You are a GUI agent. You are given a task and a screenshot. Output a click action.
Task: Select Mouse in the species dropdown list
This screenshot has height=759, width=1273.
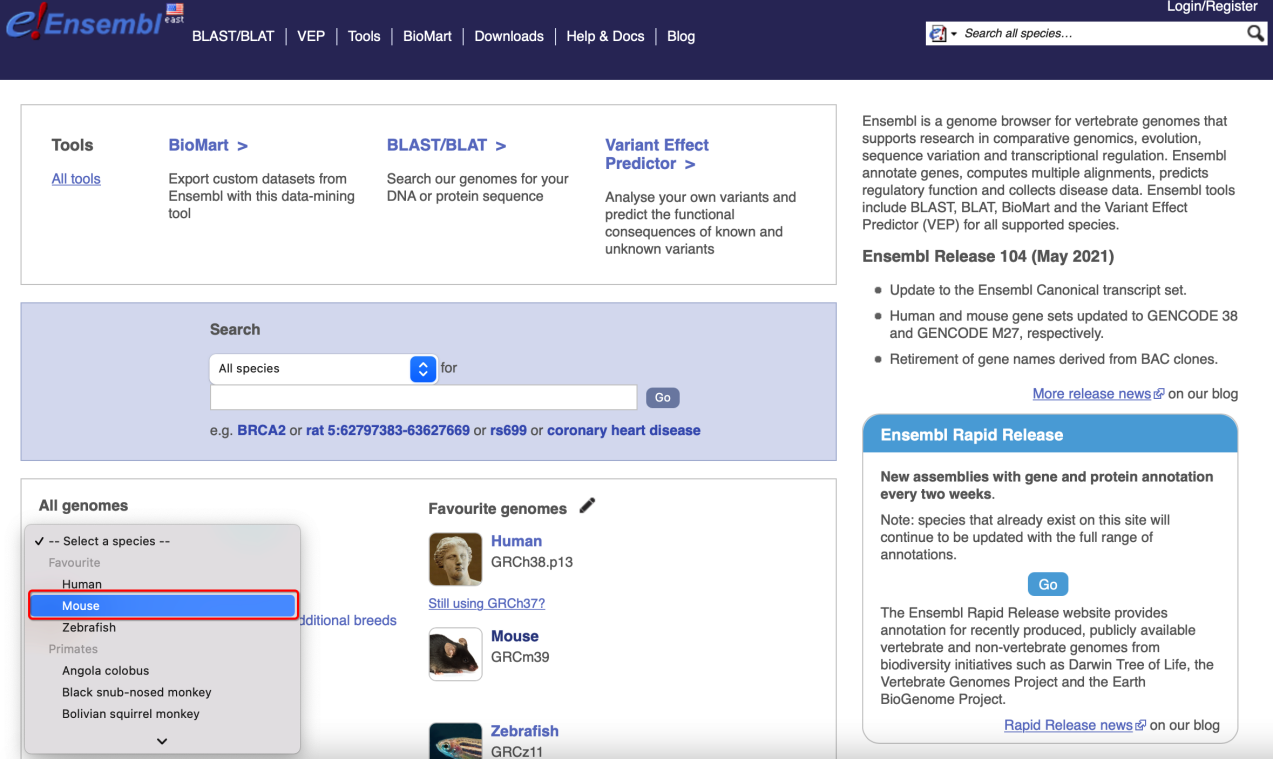(x=162, y=606)
